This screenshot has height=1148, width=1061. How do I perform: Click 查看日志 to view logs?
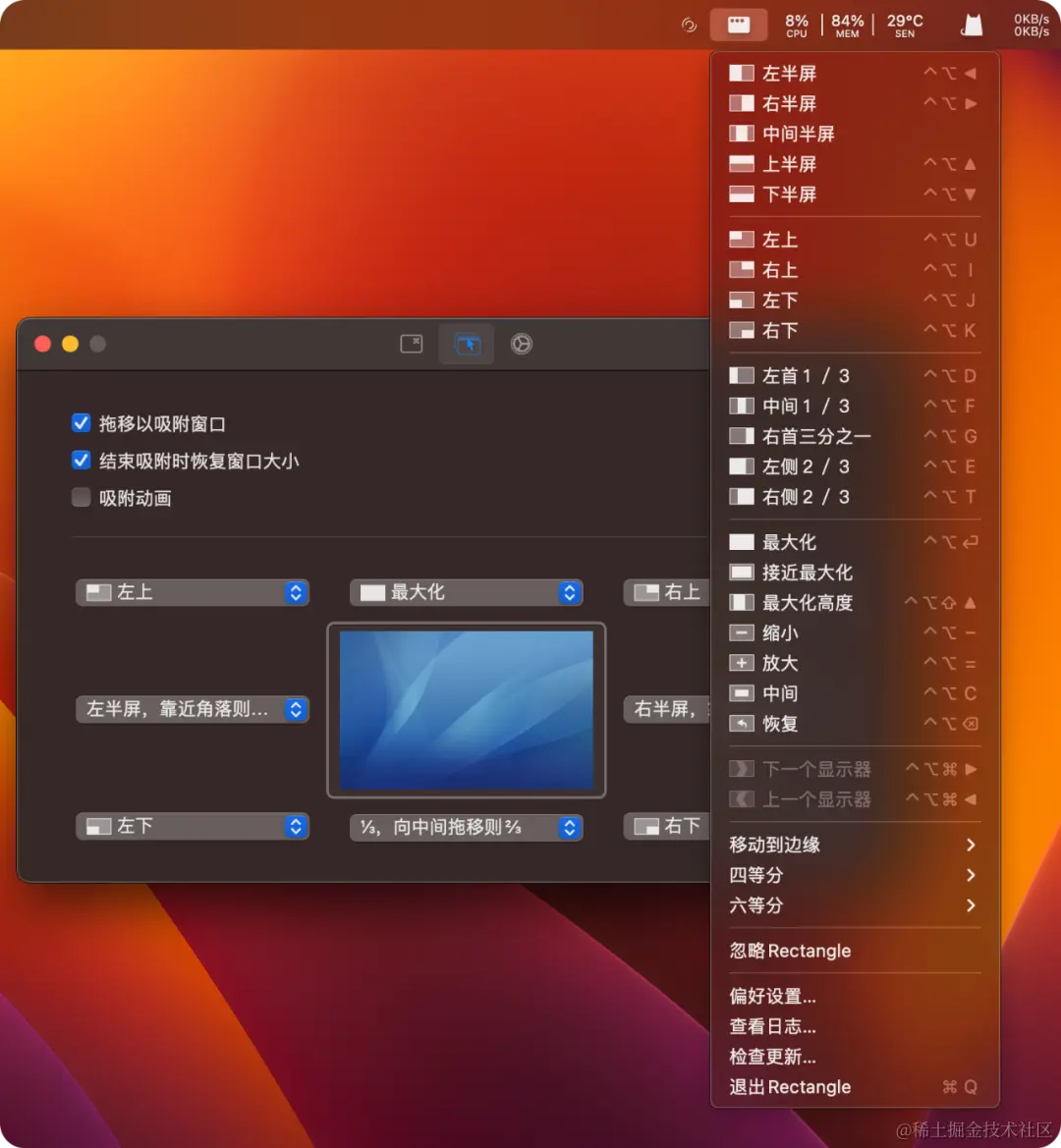[771, 1026]
